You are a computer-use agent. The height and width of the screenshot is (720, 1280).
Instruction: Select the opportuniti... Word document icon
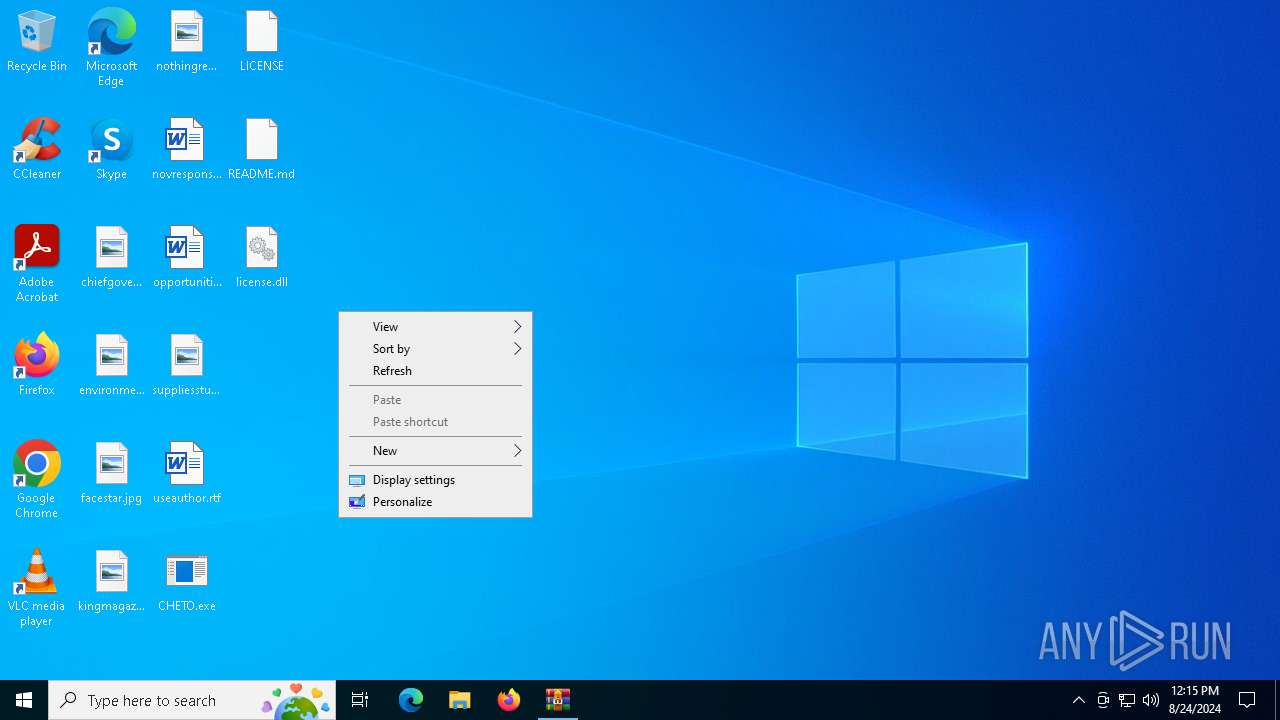click(x=186, y=258)
